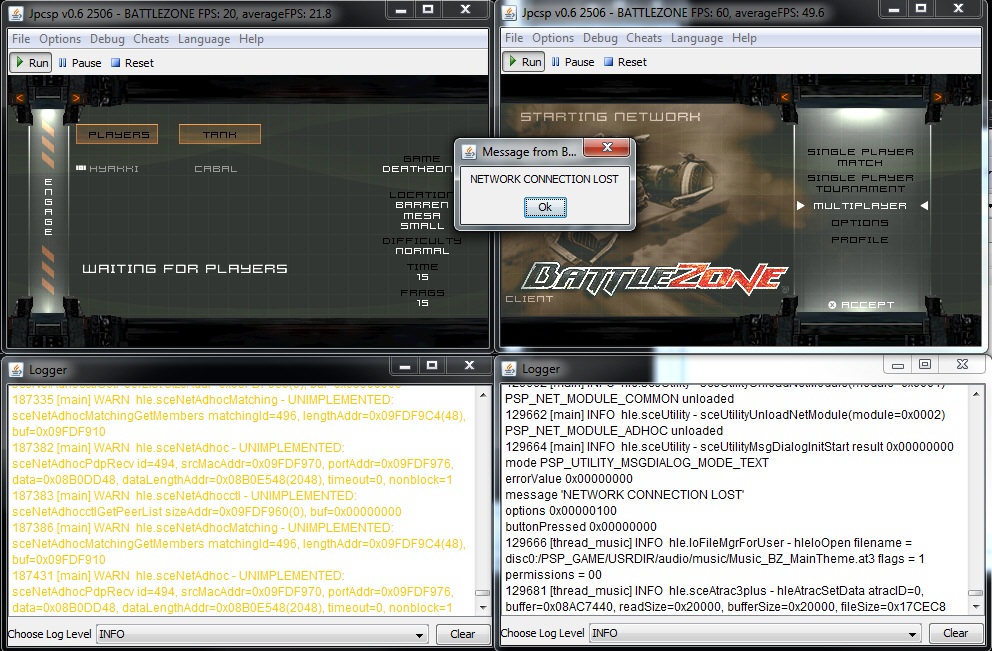The height and width of the screenshot is (651, 992).
Task: Pause the right Jpcsp emulator
Action: 572,61
